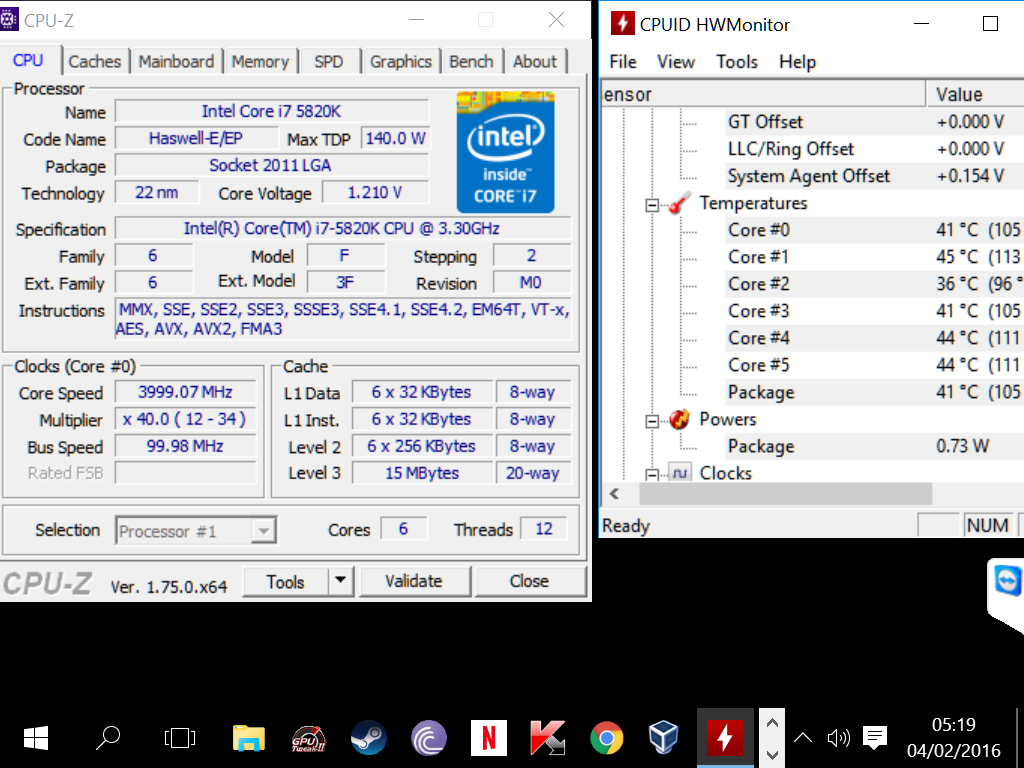This screenshot has width=1024, height=768.
Task: Click the Level 3 cache value "15 MBytes"
Action: (422, 473)
